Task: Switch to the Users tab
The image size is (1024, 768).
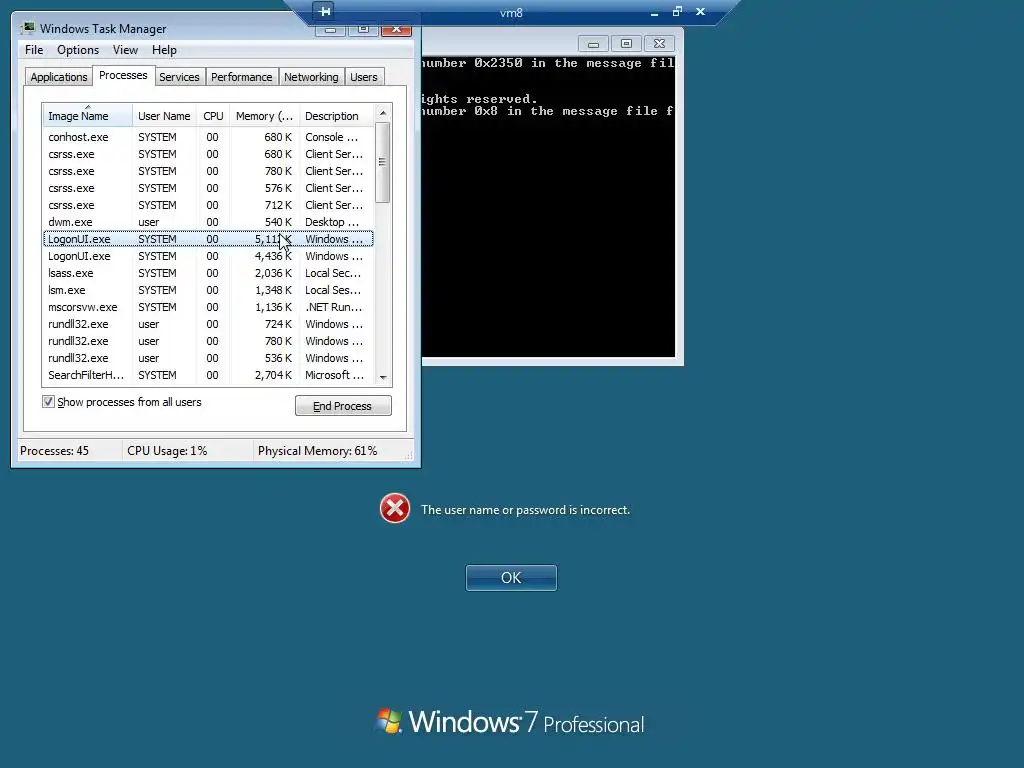Action: (364, 77)
